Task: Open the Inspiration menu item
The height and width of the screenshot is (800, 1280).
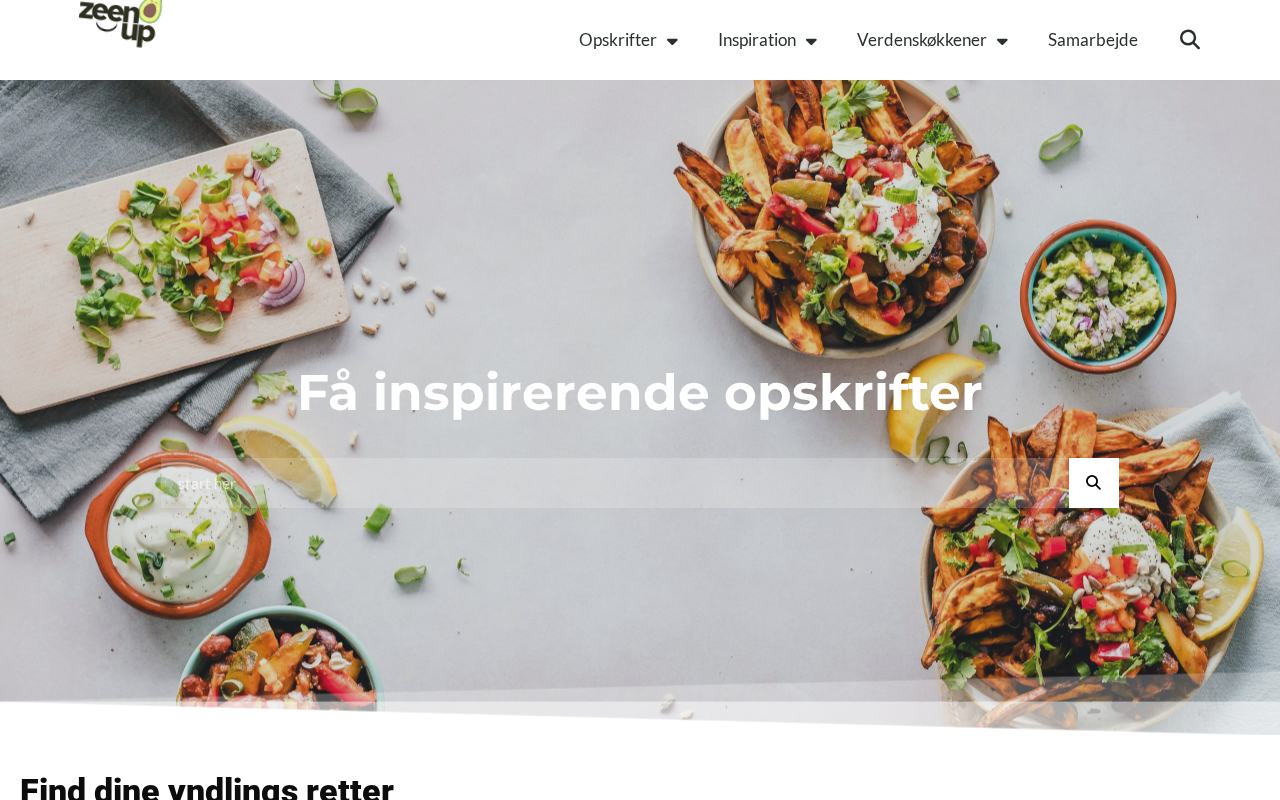Action: pos(757,40)
